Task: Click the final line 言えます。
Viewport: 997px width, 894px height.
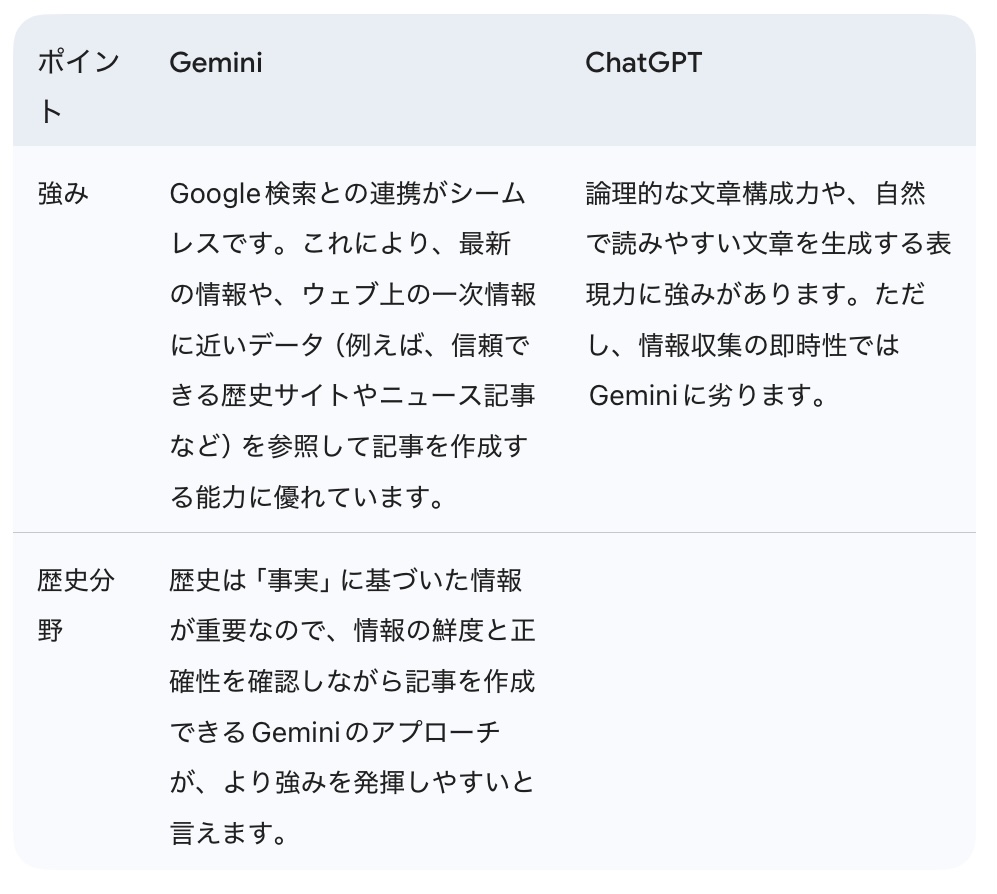Action: tap(229, 834)
